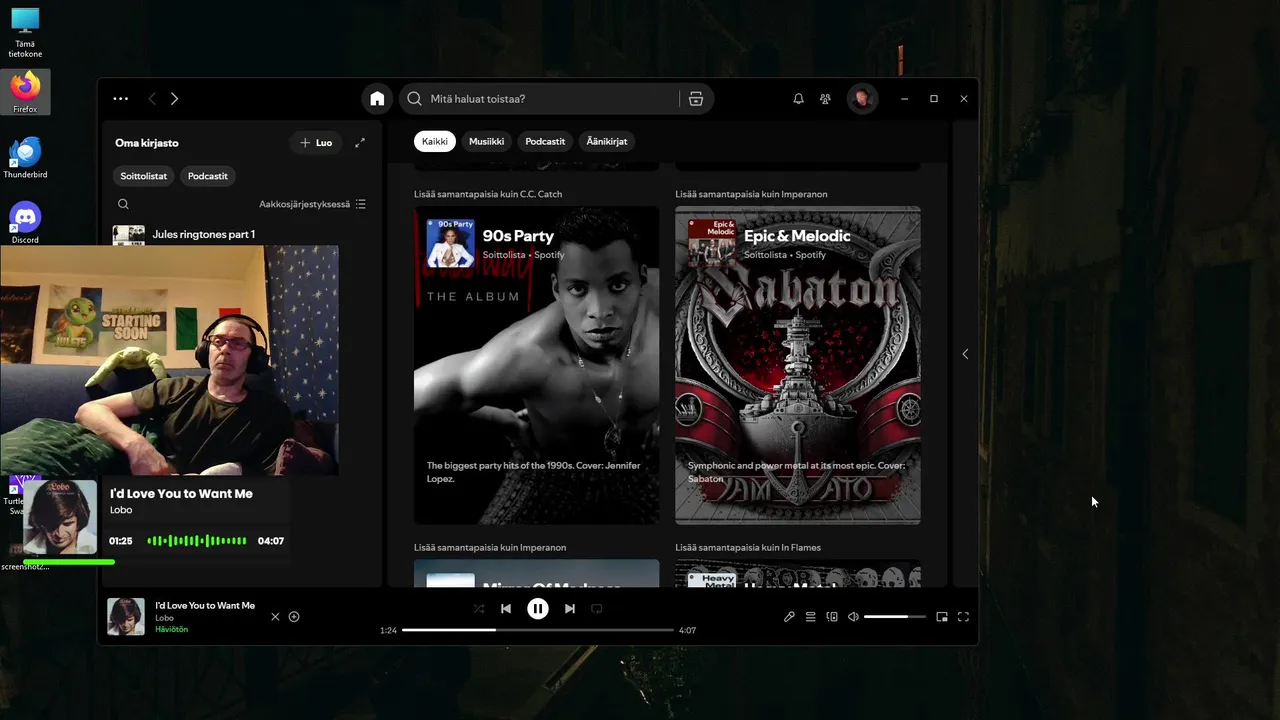The height and width of the screenshot is (720, 1280).
Task: Mute audio via speaker icon
Action: (x=853, y=617)
